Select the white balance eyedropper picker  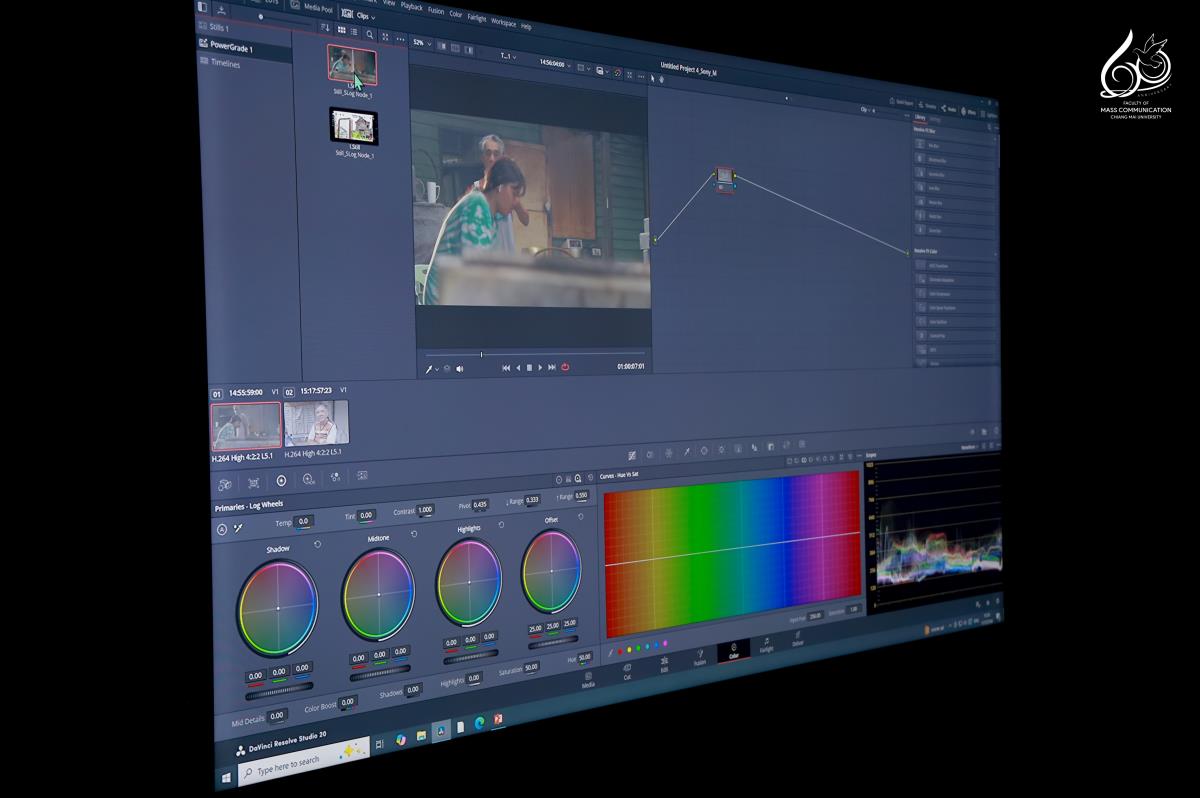(x=238, y=527)
